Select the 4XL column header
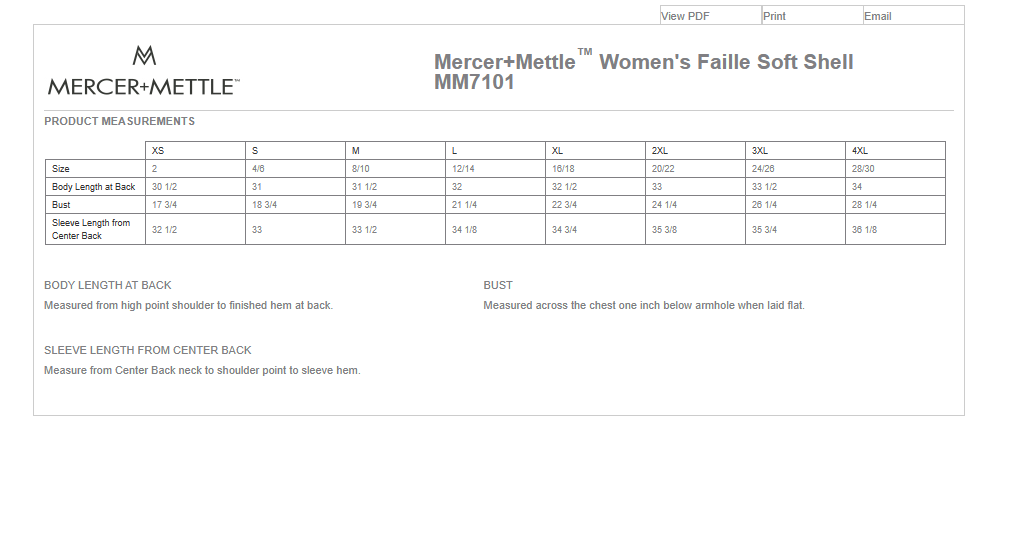Screen dimensions: 1020x541 pos(859,150)
